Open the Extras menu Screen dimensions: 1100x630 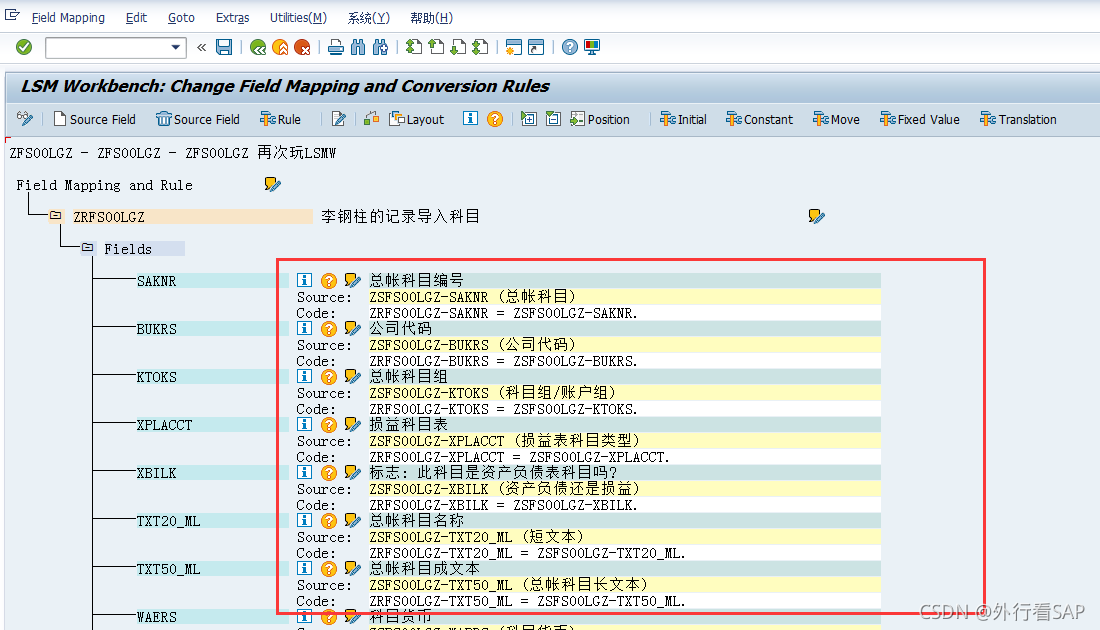pyautogui.click(x=232, y=18)
